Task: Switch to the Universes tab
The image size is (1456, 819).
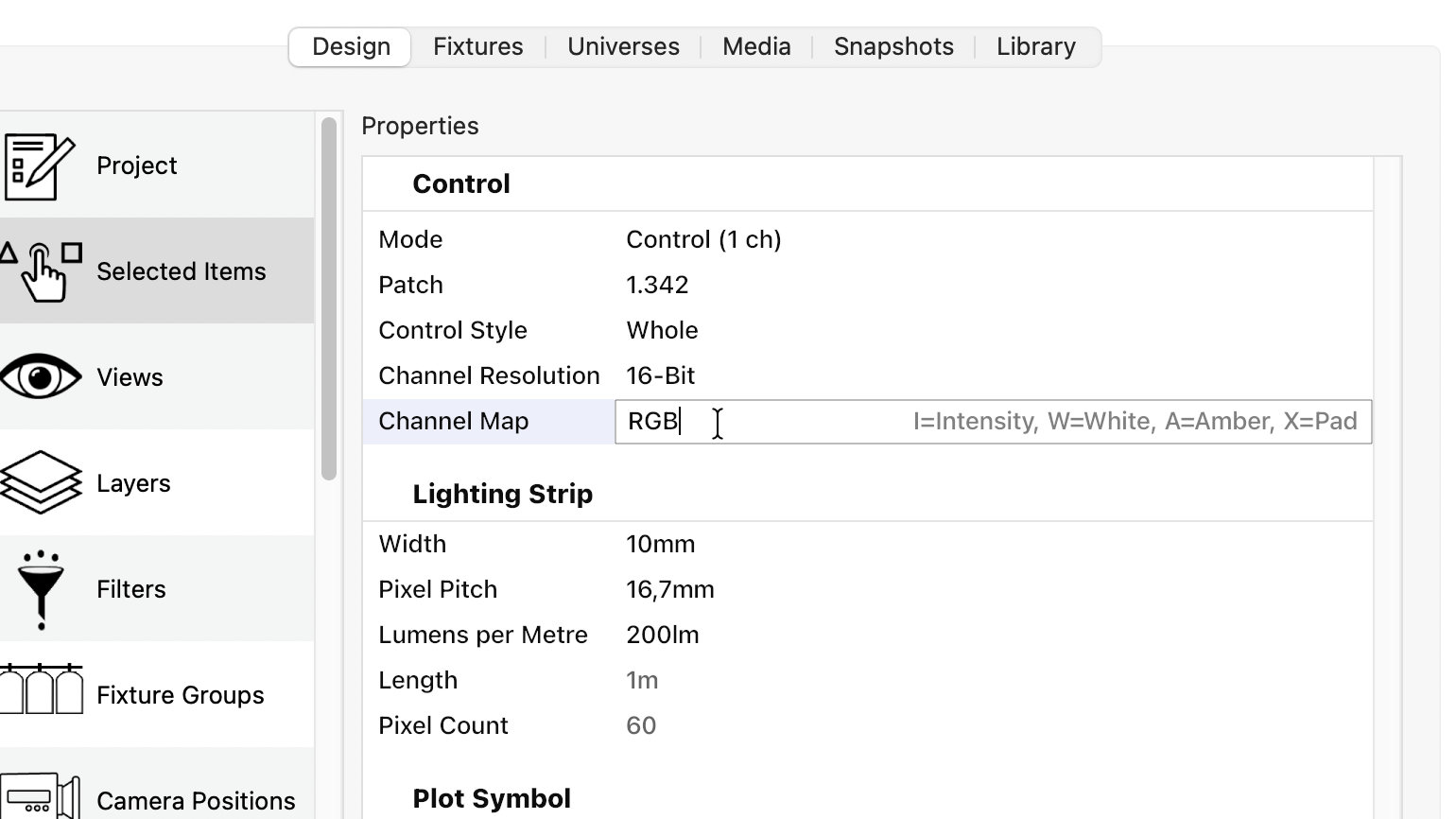Action: [x=623, y=47]
